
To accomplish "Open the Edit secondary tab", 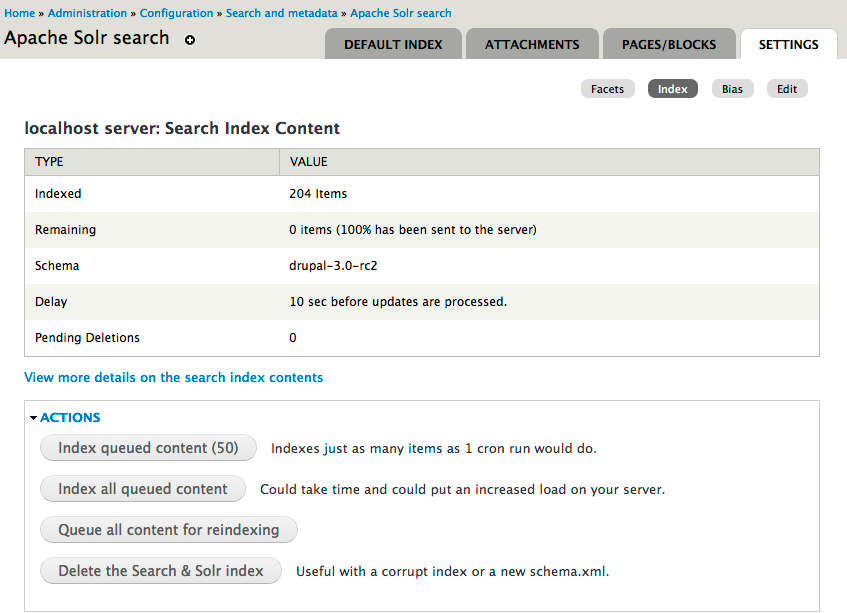I will click(x=787, y=89).
